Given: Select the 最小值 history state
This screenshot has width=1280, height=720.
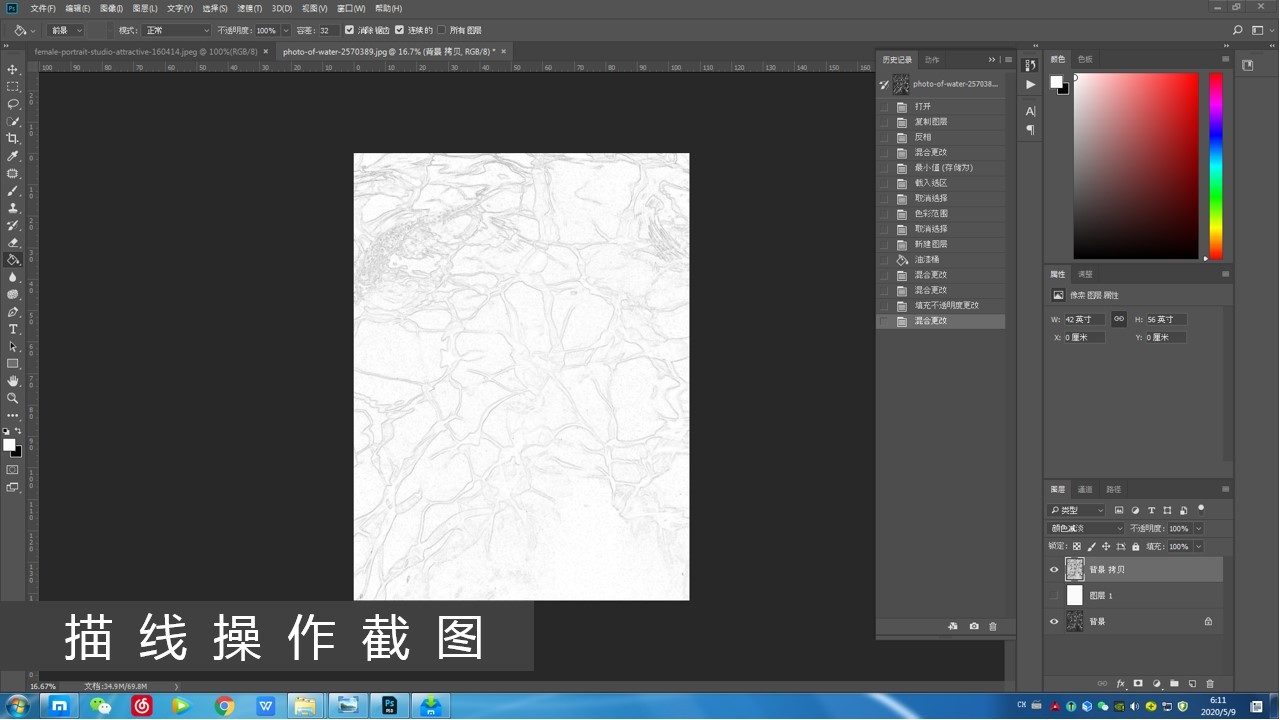Looking at the screenshot, I should (941, 168).
